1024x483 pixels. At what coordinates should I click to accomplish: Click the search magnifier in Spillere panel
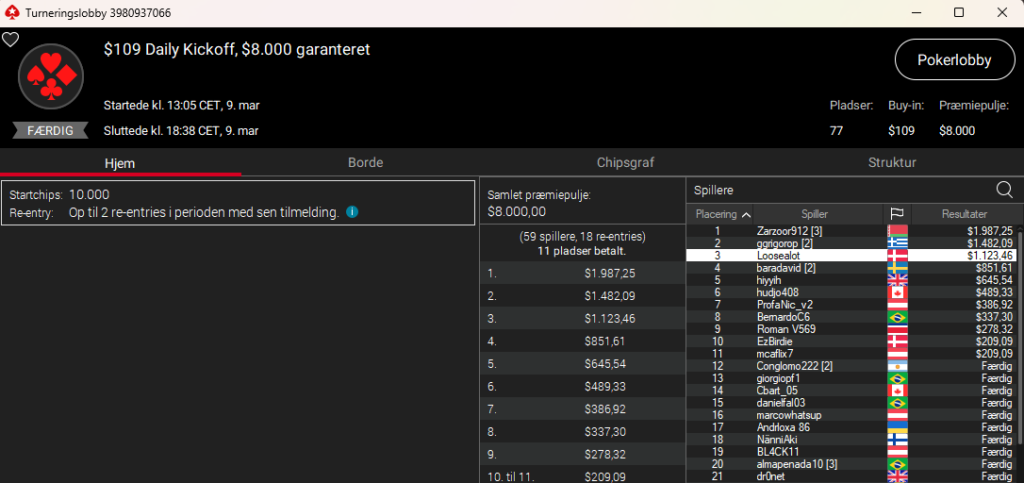[1004, 189]
